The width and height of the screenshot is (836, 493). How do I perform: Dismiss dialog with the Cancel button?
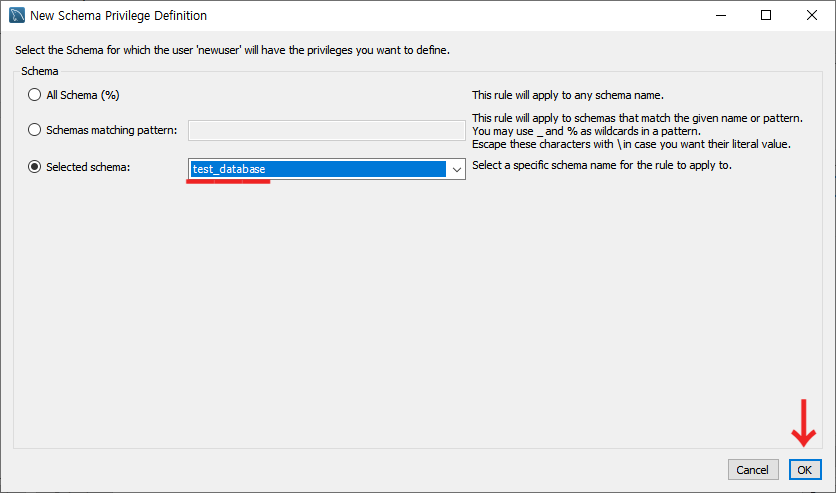pos(753,470)
